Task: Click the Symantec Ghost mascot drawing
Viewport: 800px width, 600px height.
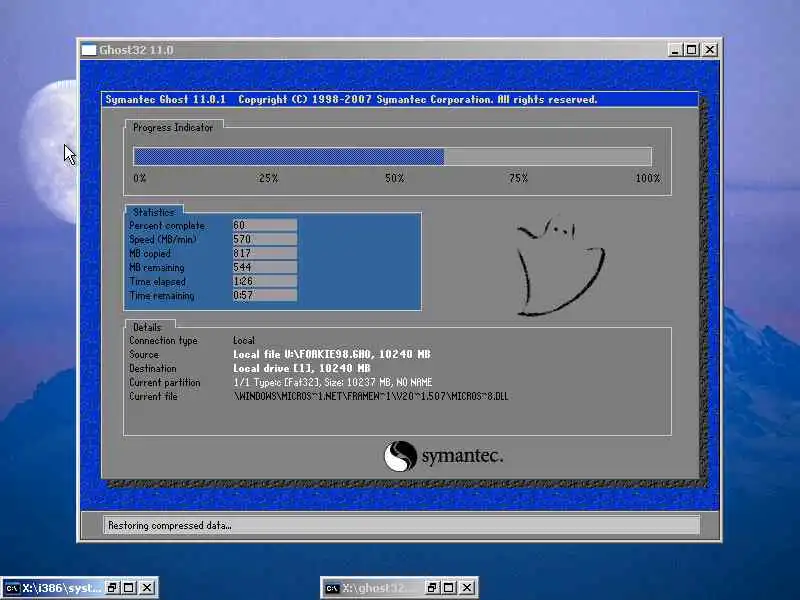Action: 561,266
